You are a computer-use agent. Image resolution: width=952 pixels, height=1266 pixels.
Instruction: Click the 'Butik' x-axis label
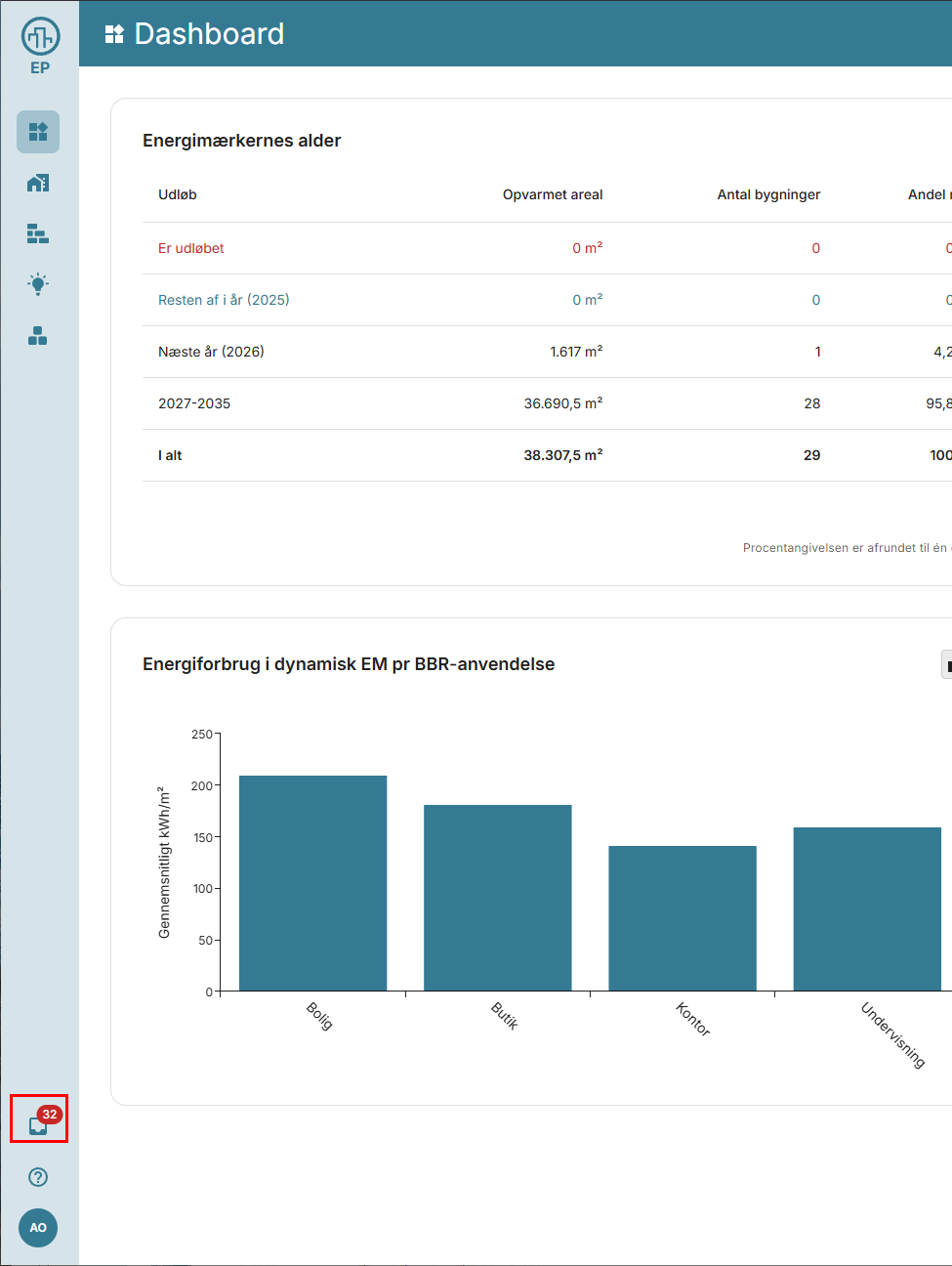click(504, 1016)
